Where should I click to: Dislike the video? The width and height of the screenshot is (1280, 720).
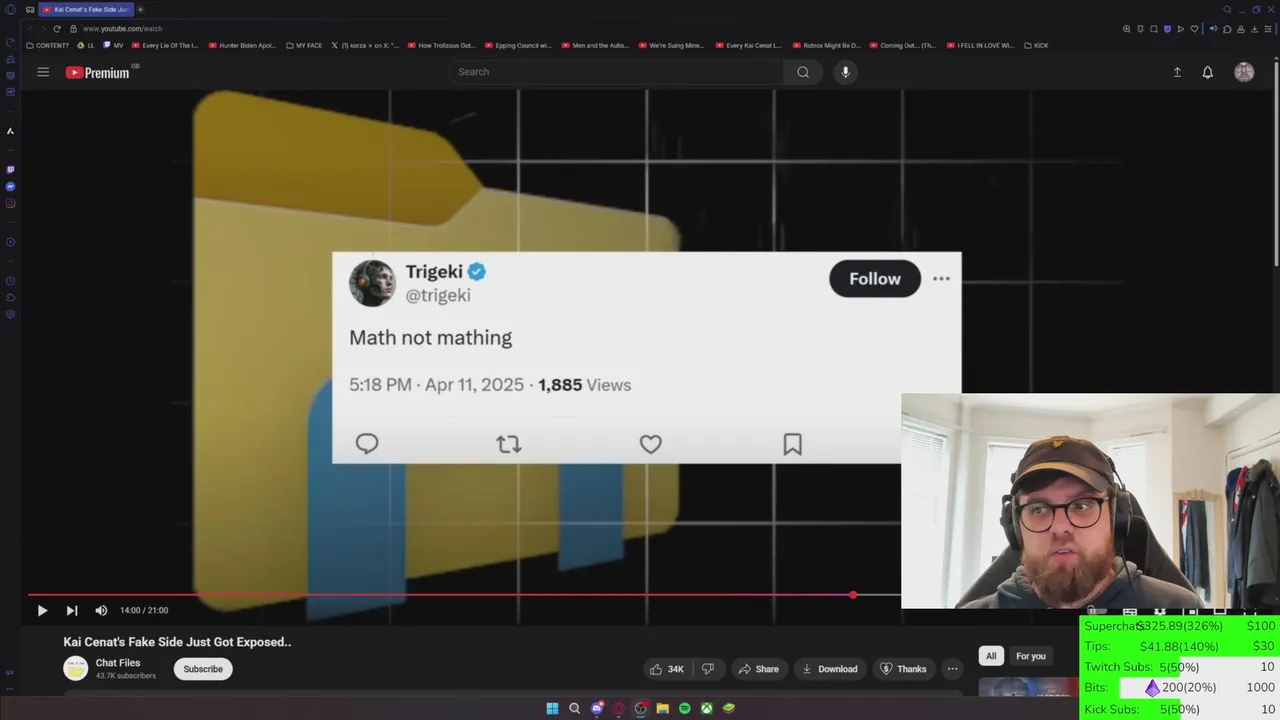click(708, 669)
